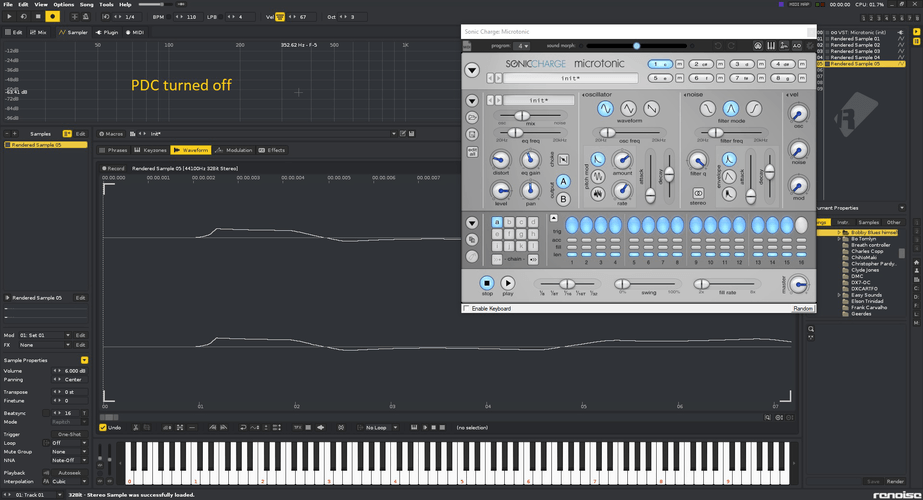Click the Random button in plugin window

pos(802,309)
